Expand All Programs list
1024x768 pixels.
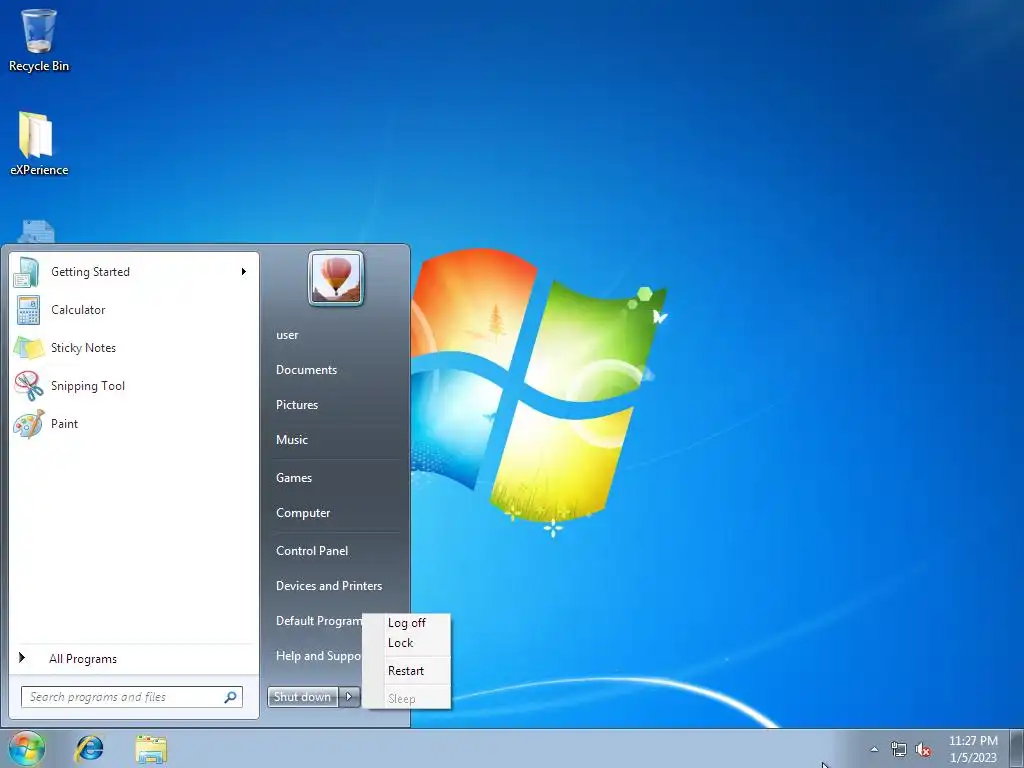[134, 658]
